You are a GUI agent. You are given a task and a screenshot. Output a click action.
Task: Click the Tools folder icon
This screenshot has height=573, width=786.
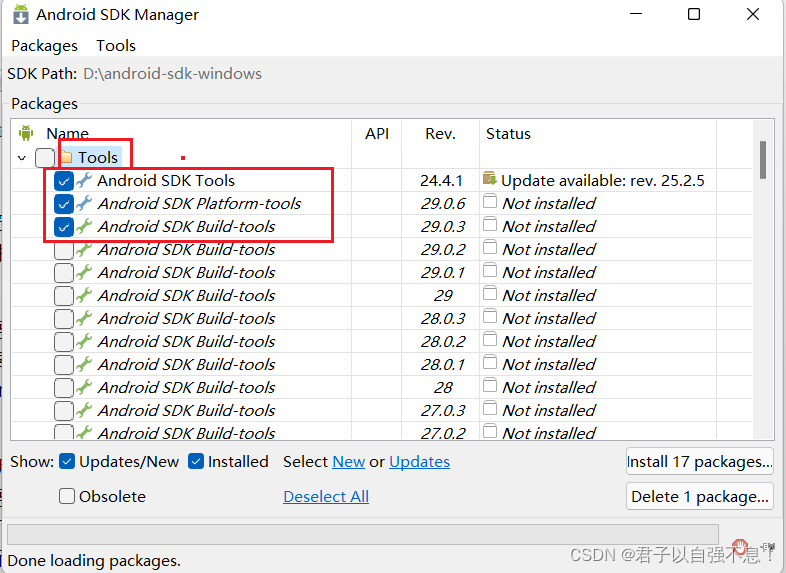66,157
